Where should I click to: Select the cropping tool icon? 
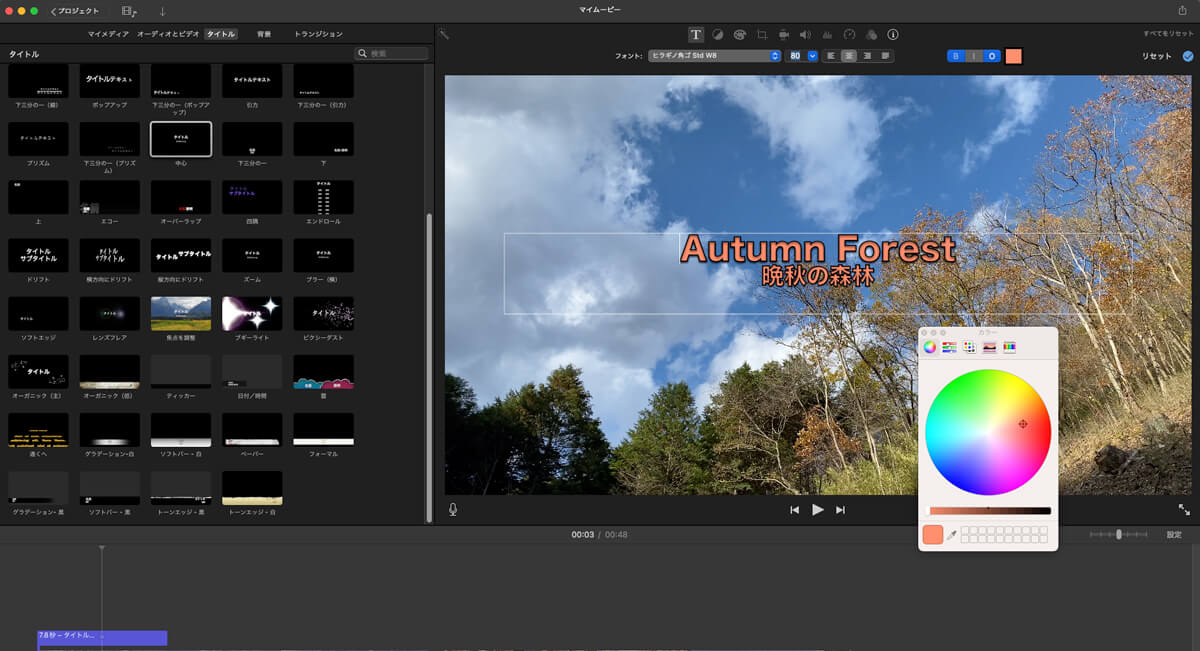(x=762, y=35)
